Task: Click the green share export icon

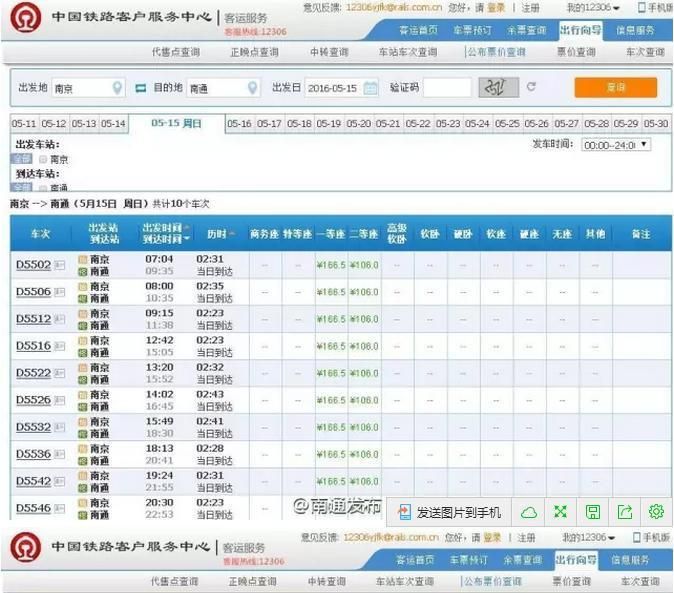Action: tap(624, 512)
